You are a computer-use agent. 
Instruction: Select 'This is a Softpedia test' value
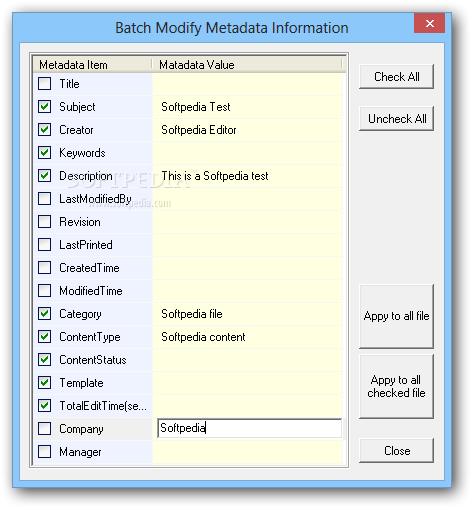click(247, 176)
